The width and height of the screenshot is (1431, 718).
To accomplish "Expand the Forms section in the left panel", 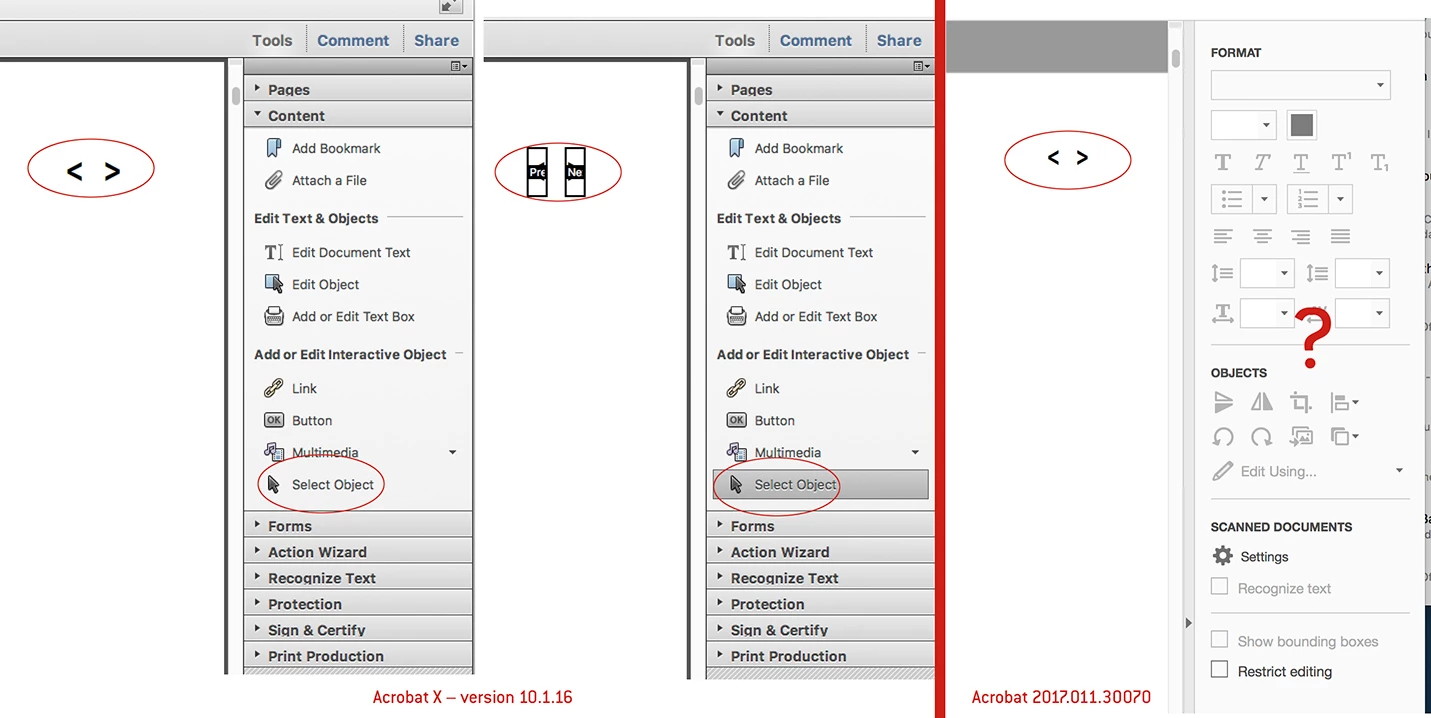I will [x=358, y=525].
